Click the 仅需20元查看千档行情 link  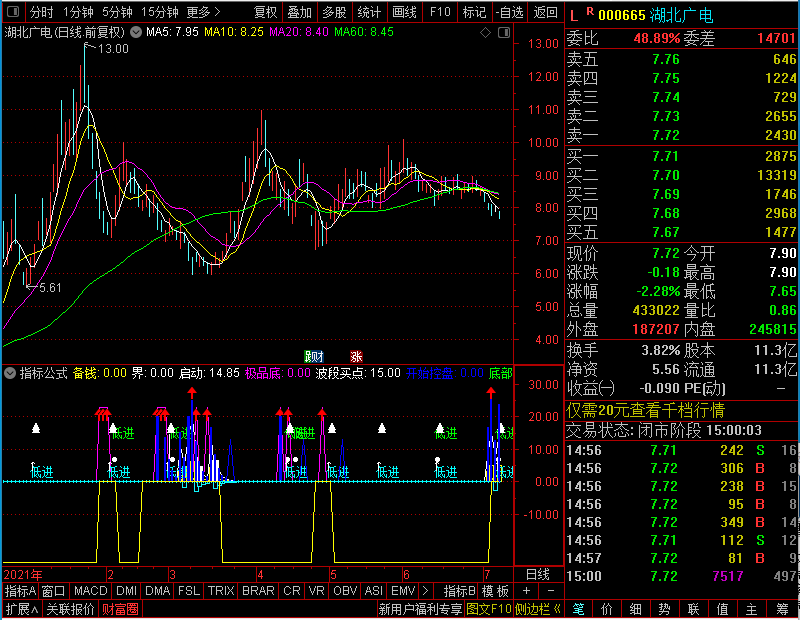(645, 410)
